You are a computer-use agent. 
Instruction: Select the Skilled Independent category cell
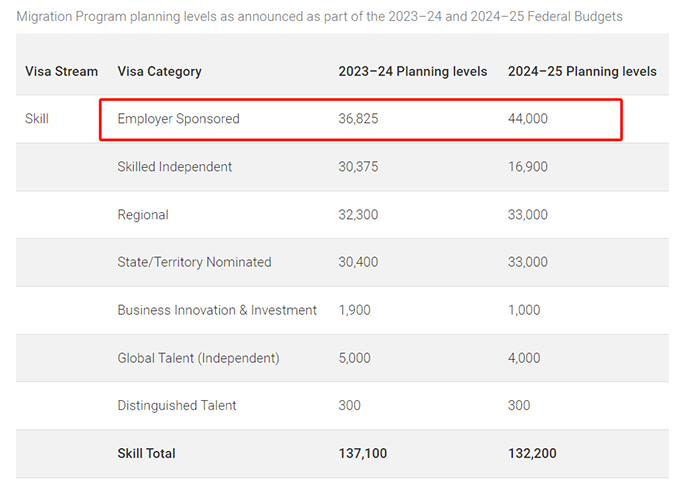174,167
